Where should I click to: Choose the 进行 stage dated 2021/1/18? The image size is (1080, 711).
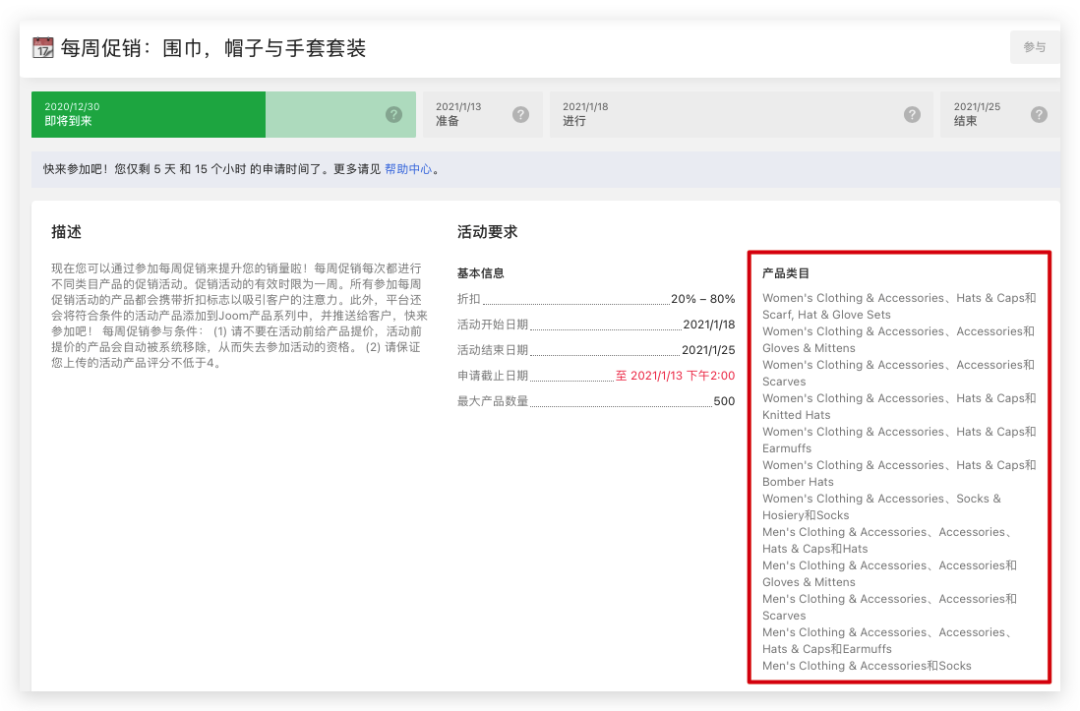point(720,114)
